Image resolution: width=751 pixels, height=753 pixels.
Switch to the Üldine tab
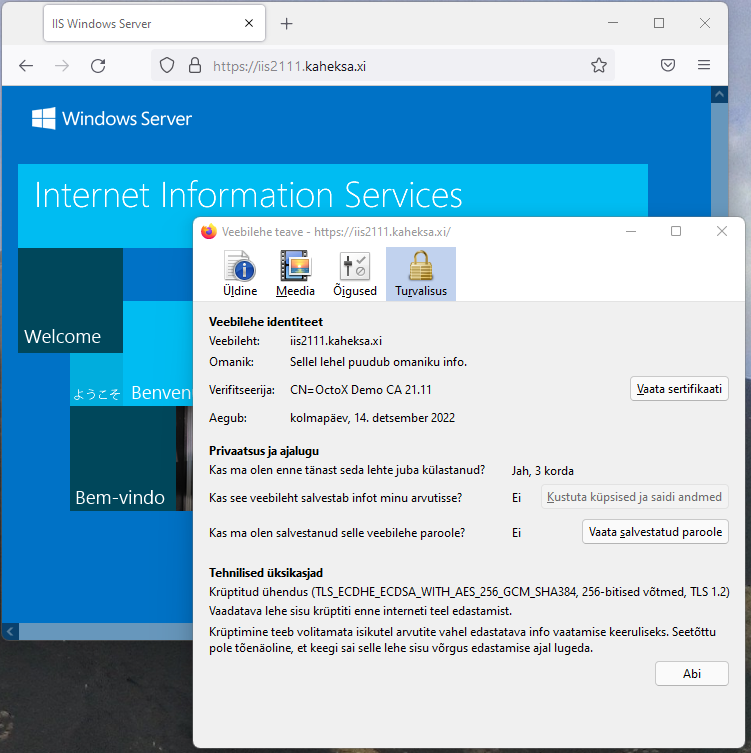(240, 274)
